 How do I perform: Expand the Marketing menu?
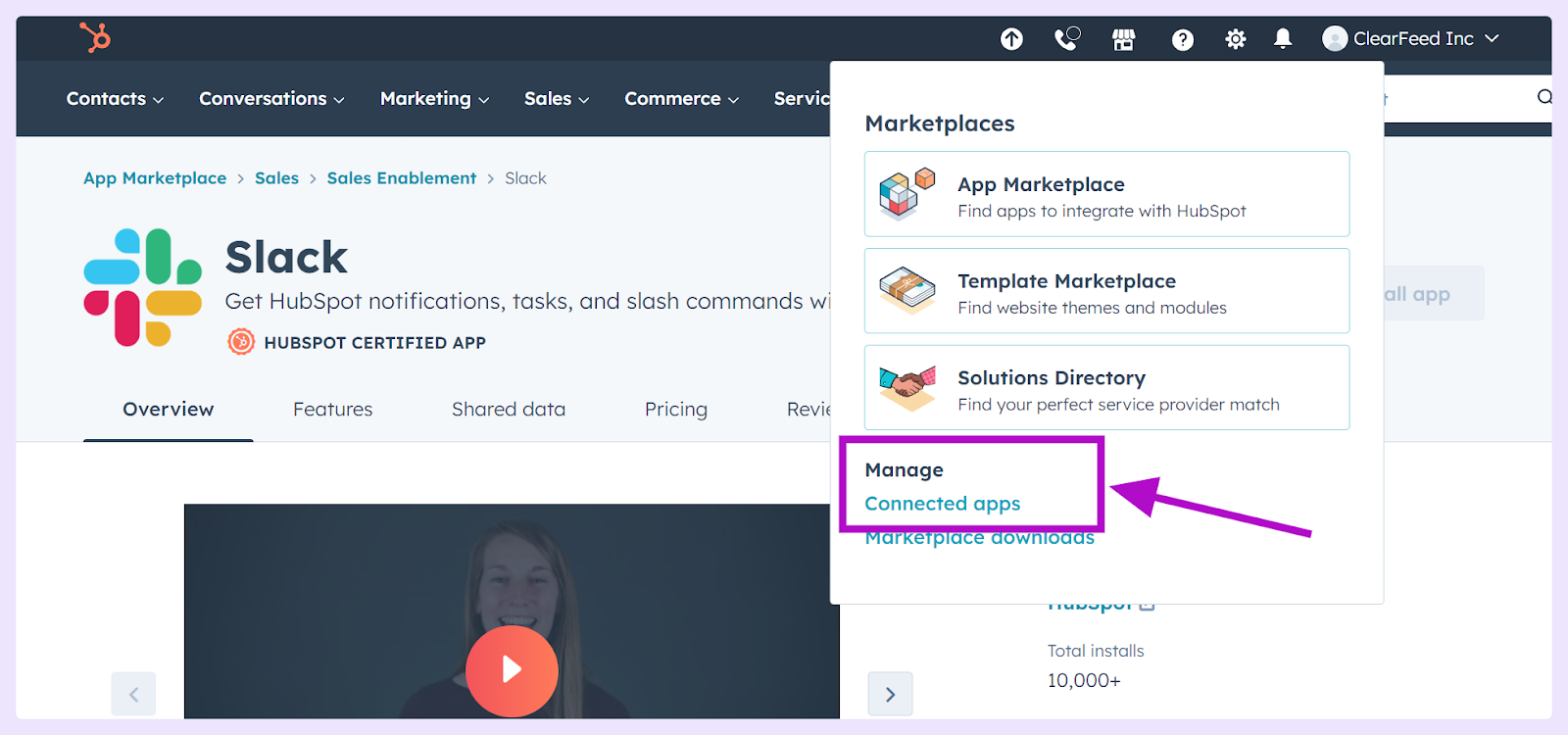coord(434,98)
